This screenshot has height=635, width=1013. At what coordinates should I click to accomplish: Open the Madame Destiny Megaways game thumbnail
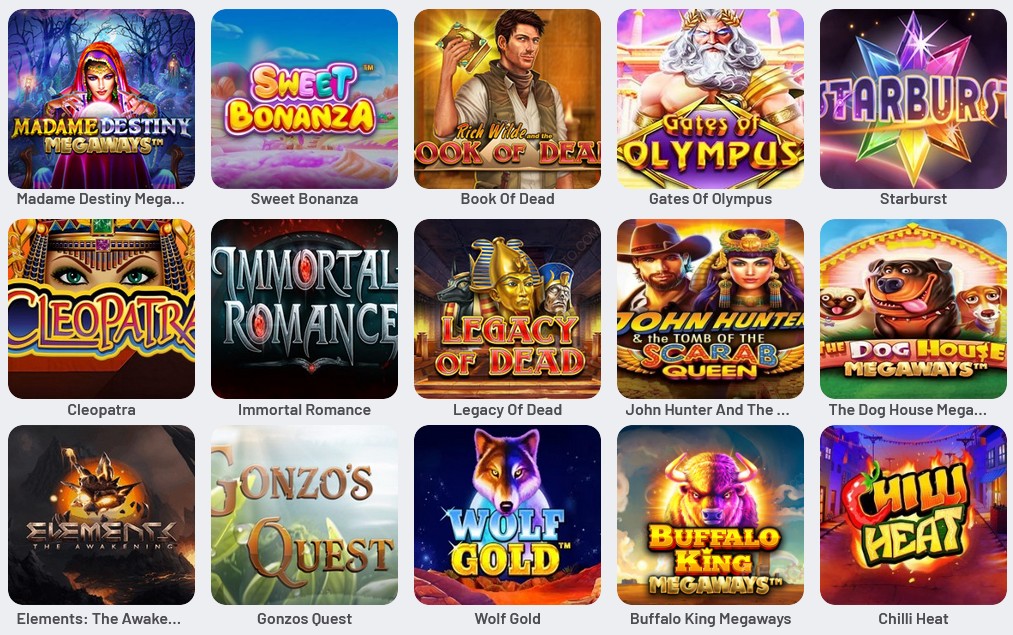(101, 99)
